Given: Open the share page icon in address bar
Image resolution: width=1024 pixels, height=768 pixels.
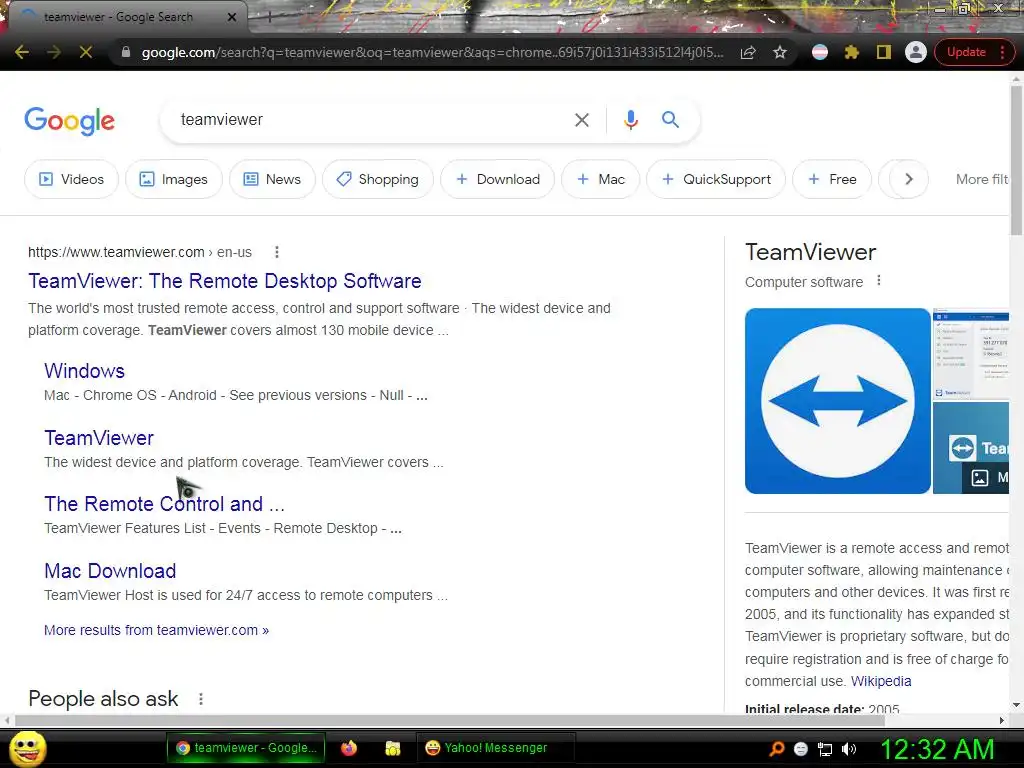Looking at the screenshot, I should [x=748, y=52].
